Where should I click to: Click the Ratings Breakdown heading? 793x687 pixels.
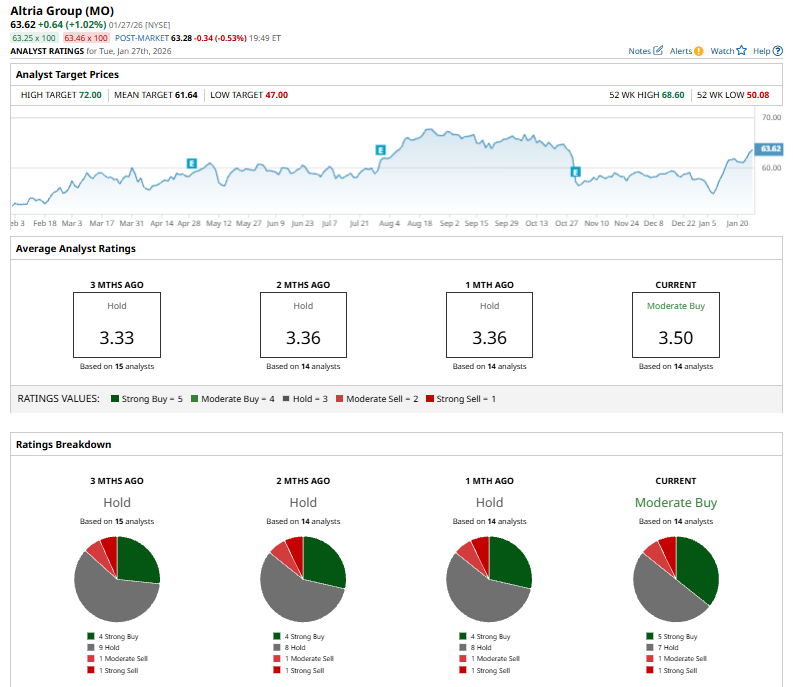64,444
